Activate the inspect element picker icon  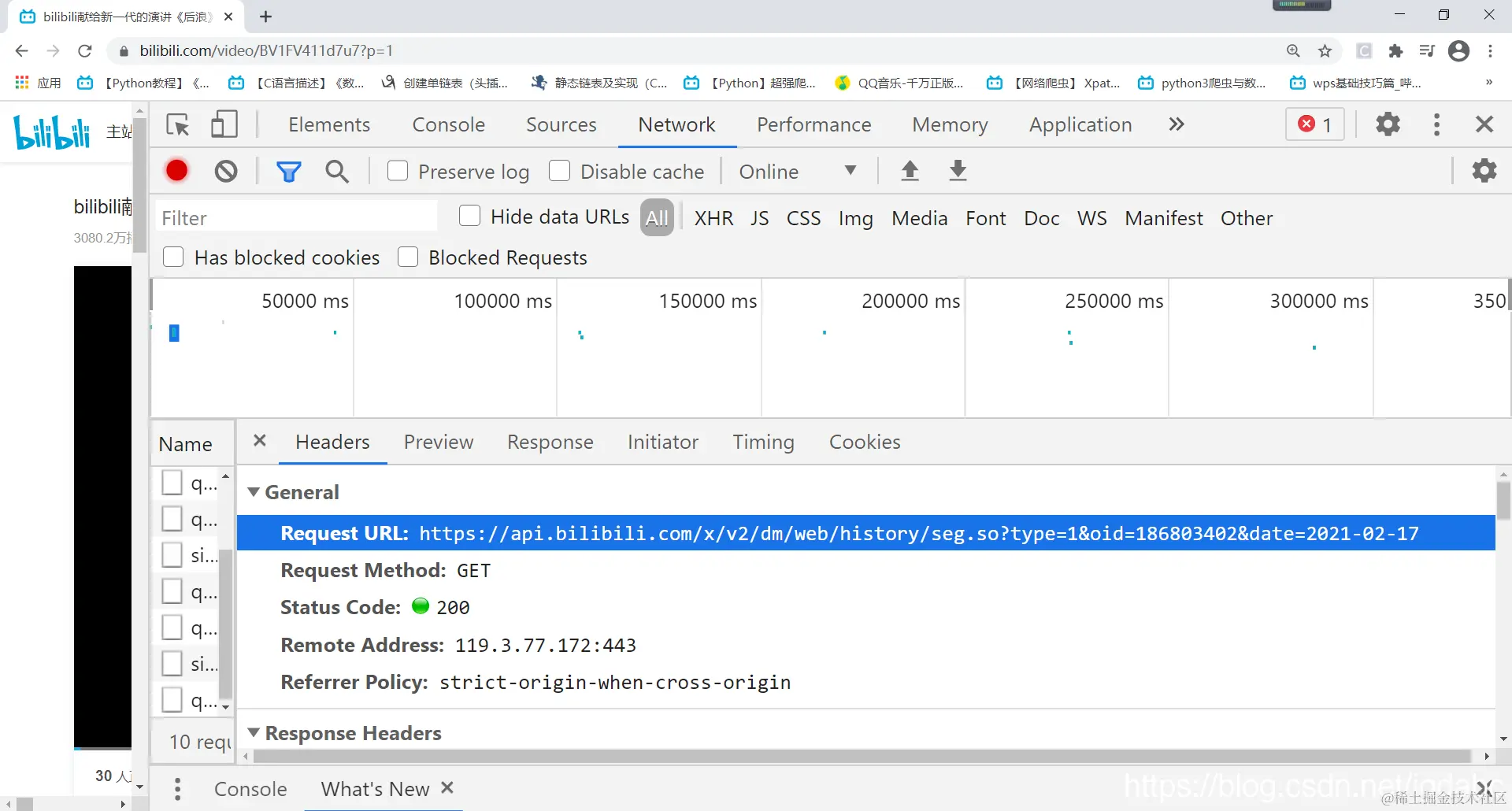(x=178, y=124)
